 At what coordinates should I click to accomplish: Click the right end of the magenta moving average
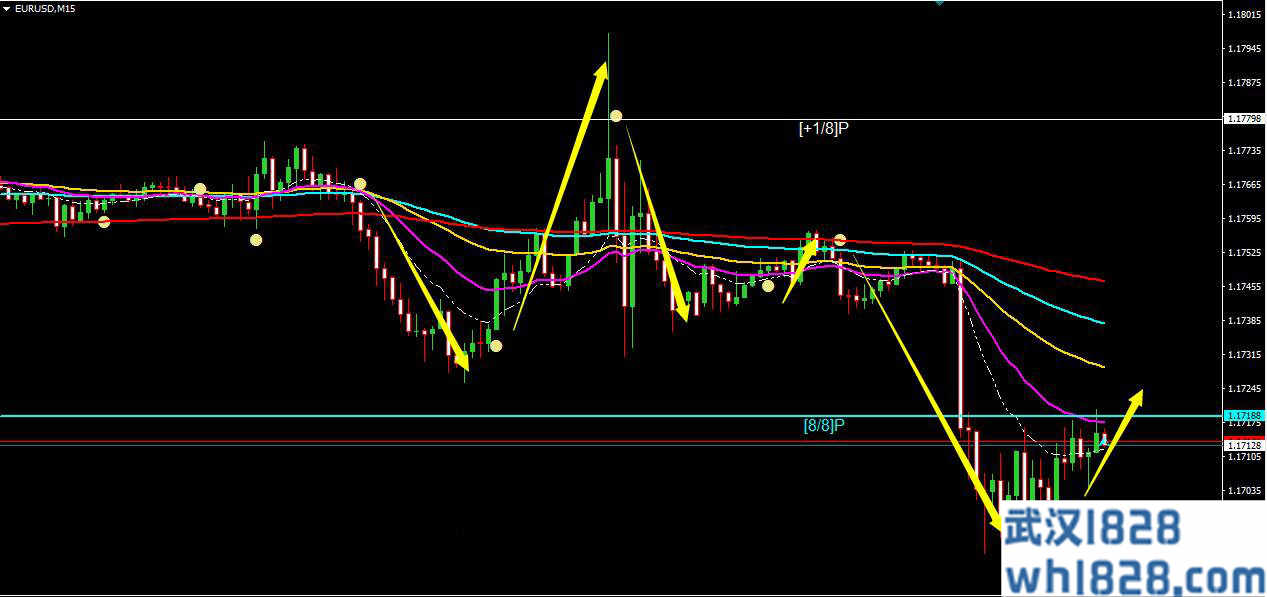[1102, 422]
